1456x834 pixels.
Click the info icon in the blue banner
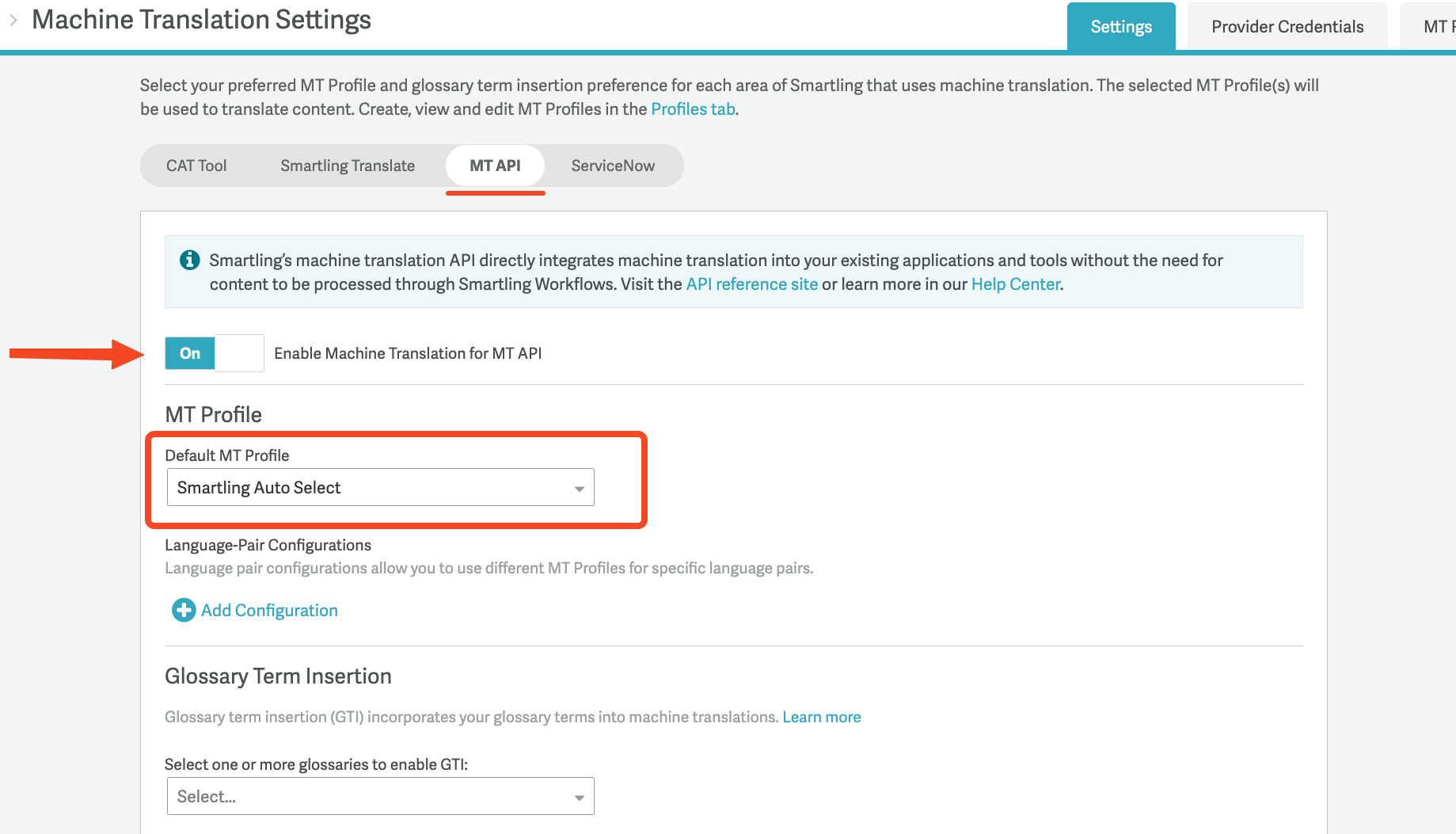pos(188,260)
